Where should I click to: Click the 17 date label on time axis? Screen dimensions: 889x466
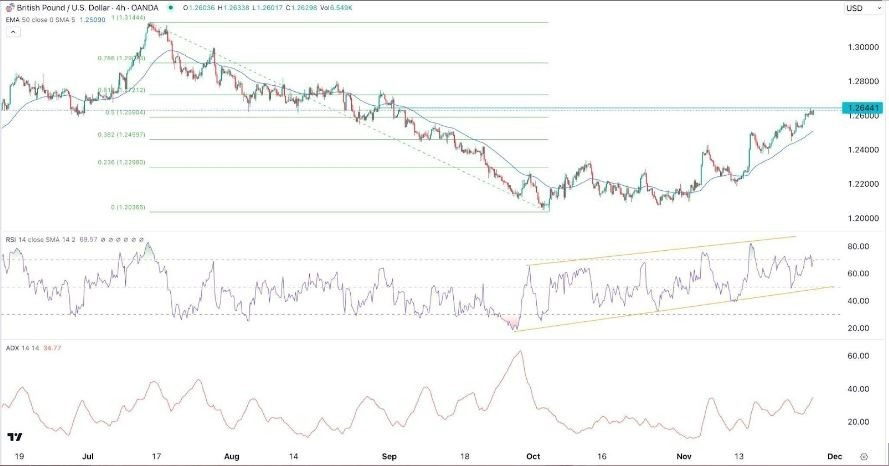click(x=158, y=456)
